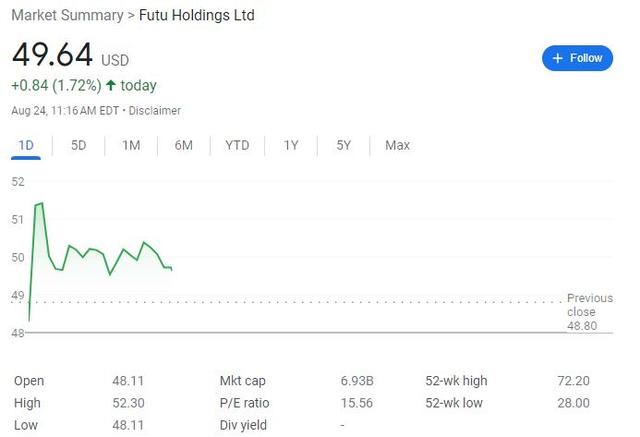
Task: Click the Mkt cap label
Action: pos(240,381)
